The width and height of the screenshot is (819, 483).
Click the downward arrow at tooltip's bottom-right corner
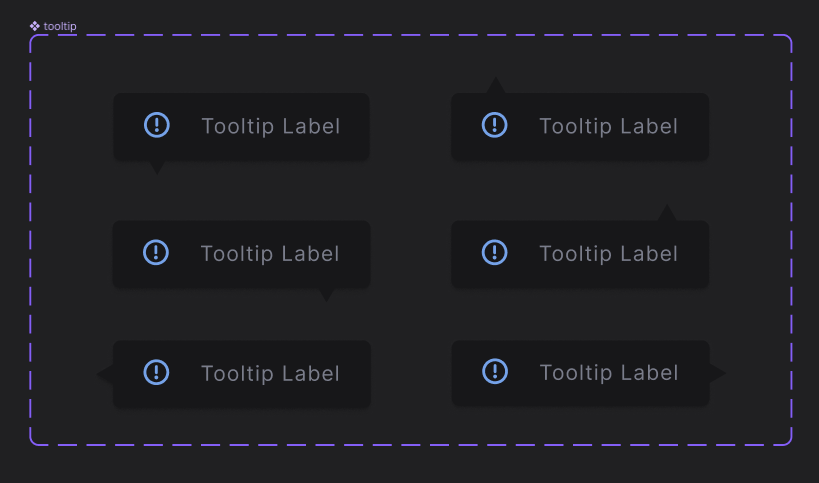pos(326,294)
